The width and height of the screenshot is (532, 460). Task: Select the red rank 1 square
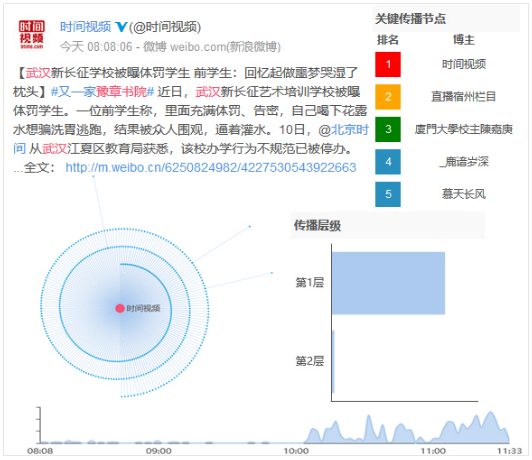coord(388,64)
